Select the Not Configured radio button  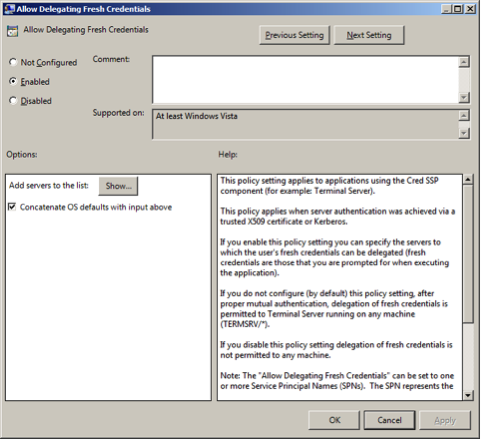click(13, 62)
